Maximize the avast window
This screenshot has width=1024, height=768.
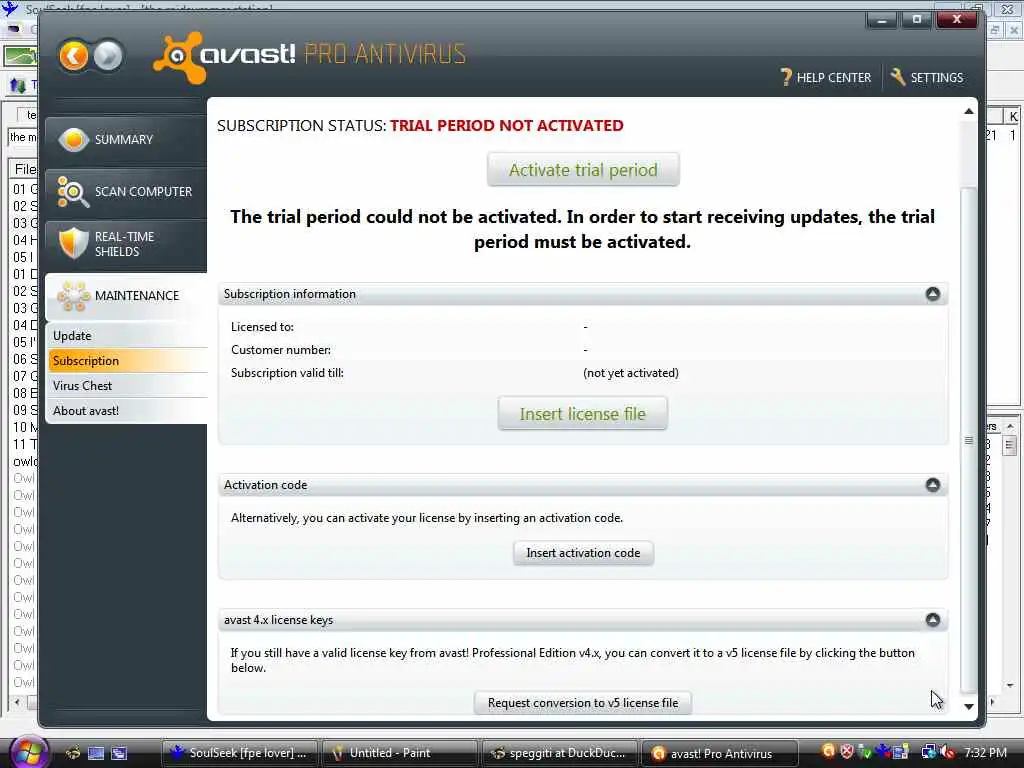click(917, 20)
